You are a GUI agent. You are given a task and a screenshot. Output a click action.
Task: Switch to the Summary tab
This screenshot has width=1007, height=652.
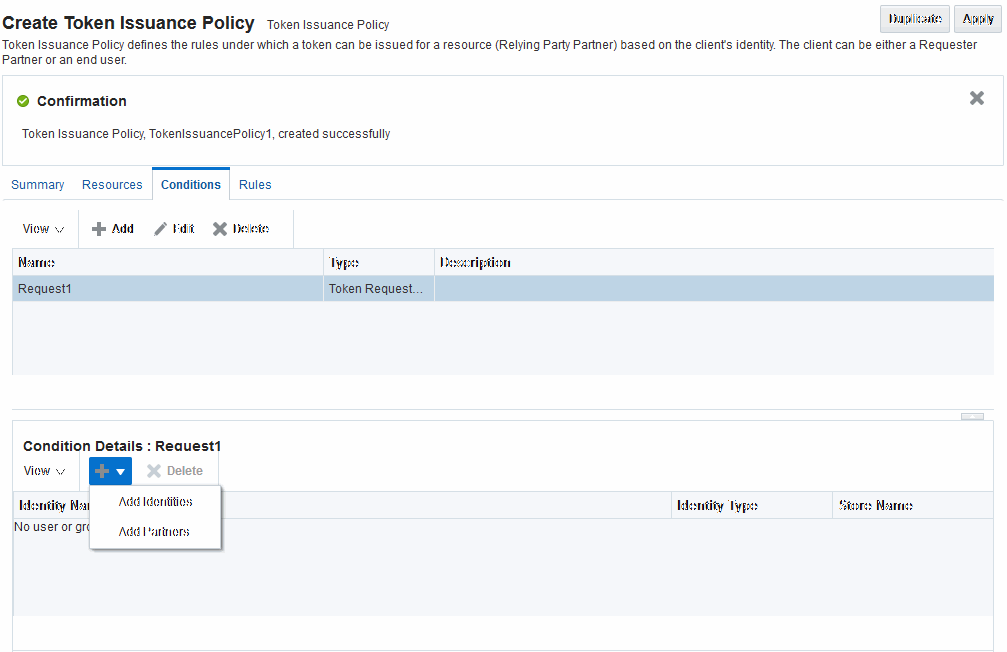(x=38, y=184)
